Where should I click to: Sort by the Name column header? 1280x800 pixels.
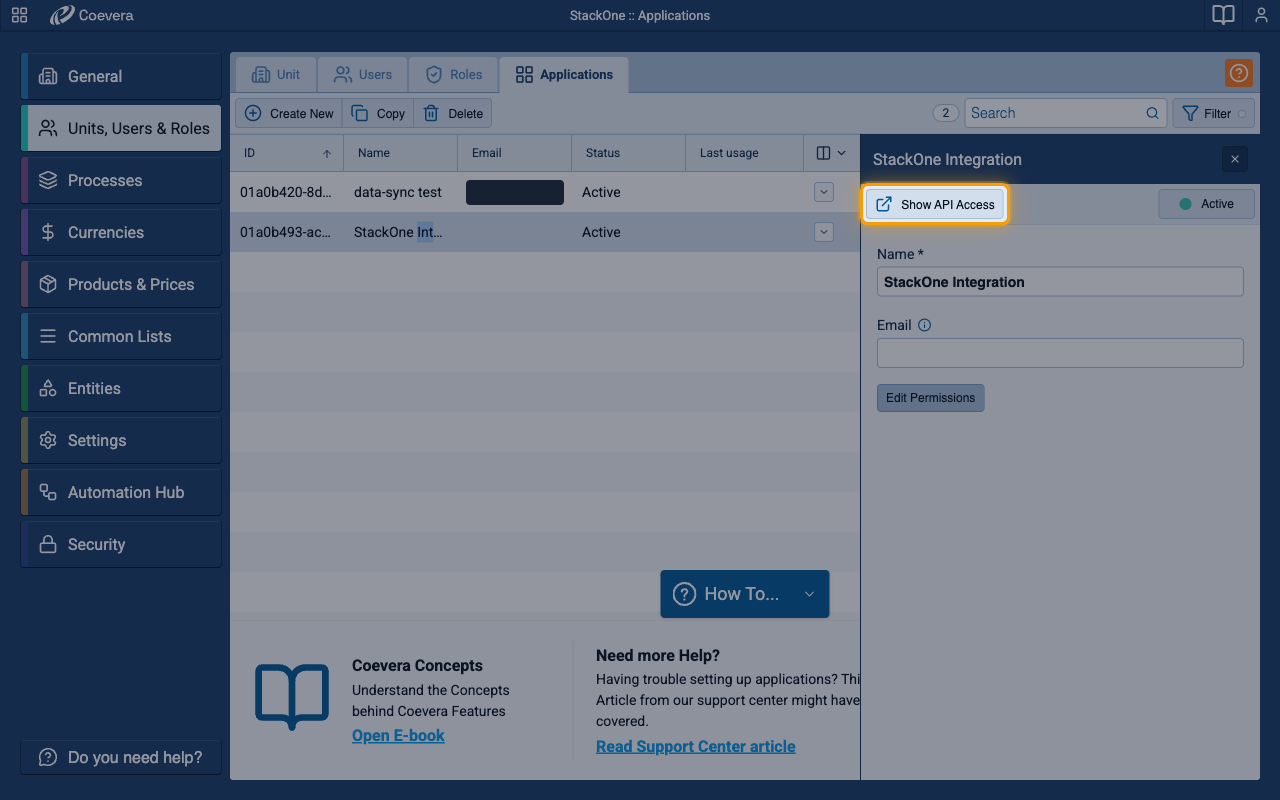coord(401,153)
